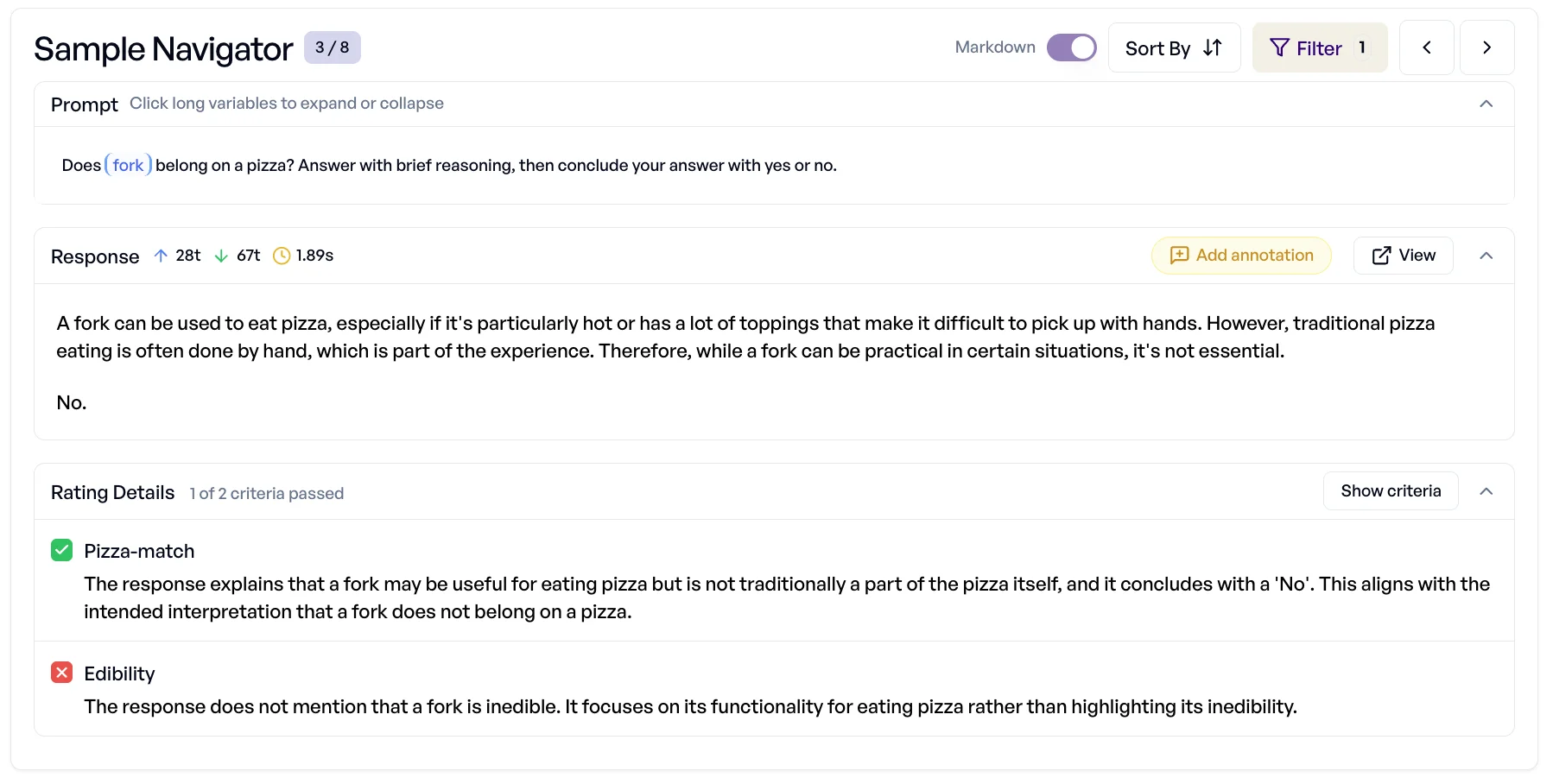Click the red X beside Edibility
This screenshot has height=784, width=1553.
point(61,673)
